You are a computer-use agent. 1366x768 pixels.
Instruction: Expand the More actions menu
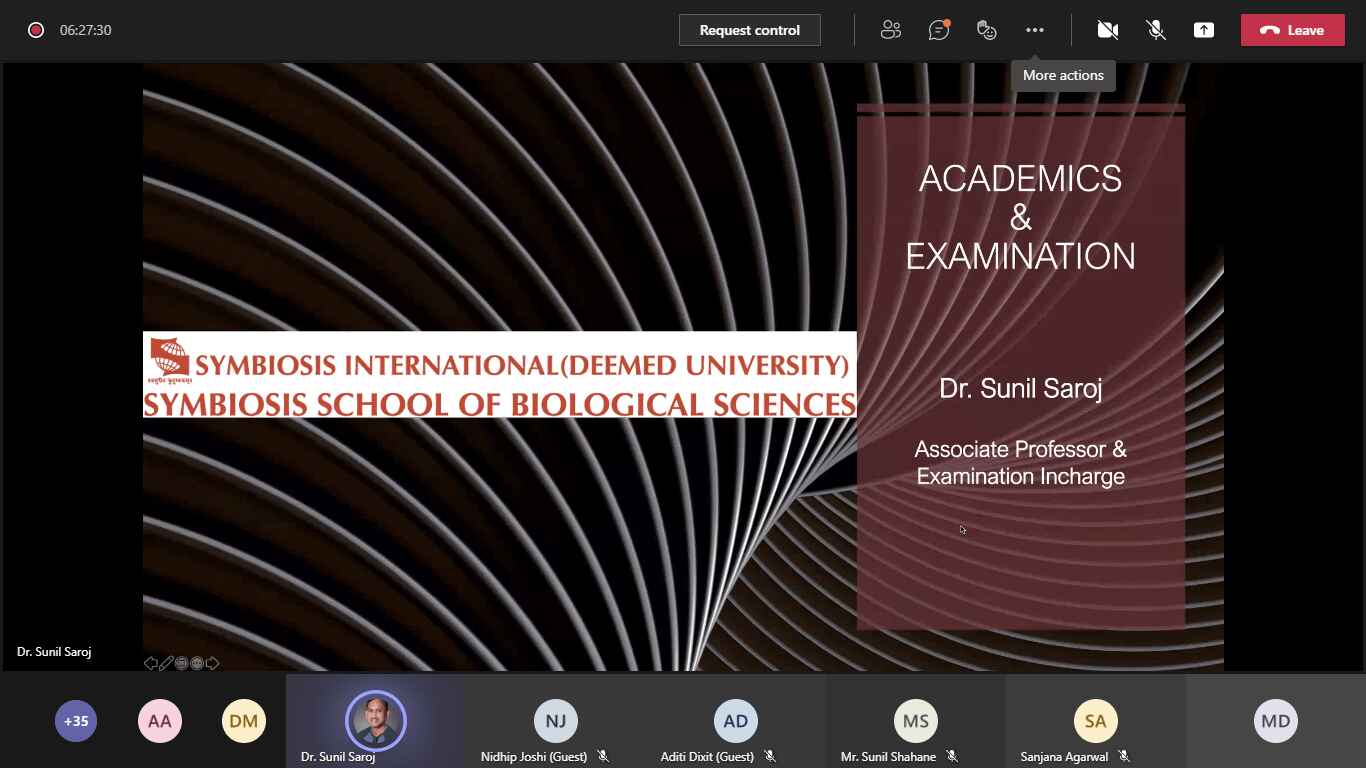point(1034,30)
